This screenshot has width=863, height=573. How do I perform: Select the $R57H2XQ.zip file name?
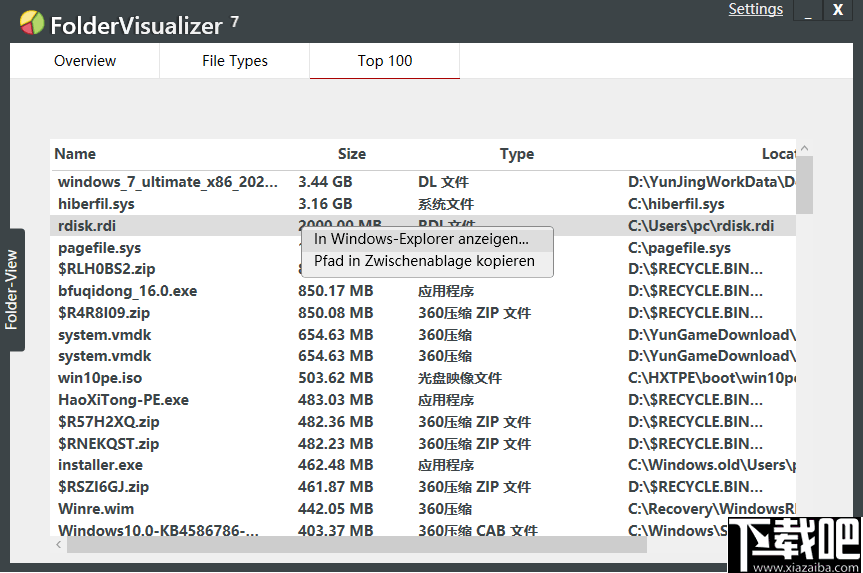click(x=109, y=422)
